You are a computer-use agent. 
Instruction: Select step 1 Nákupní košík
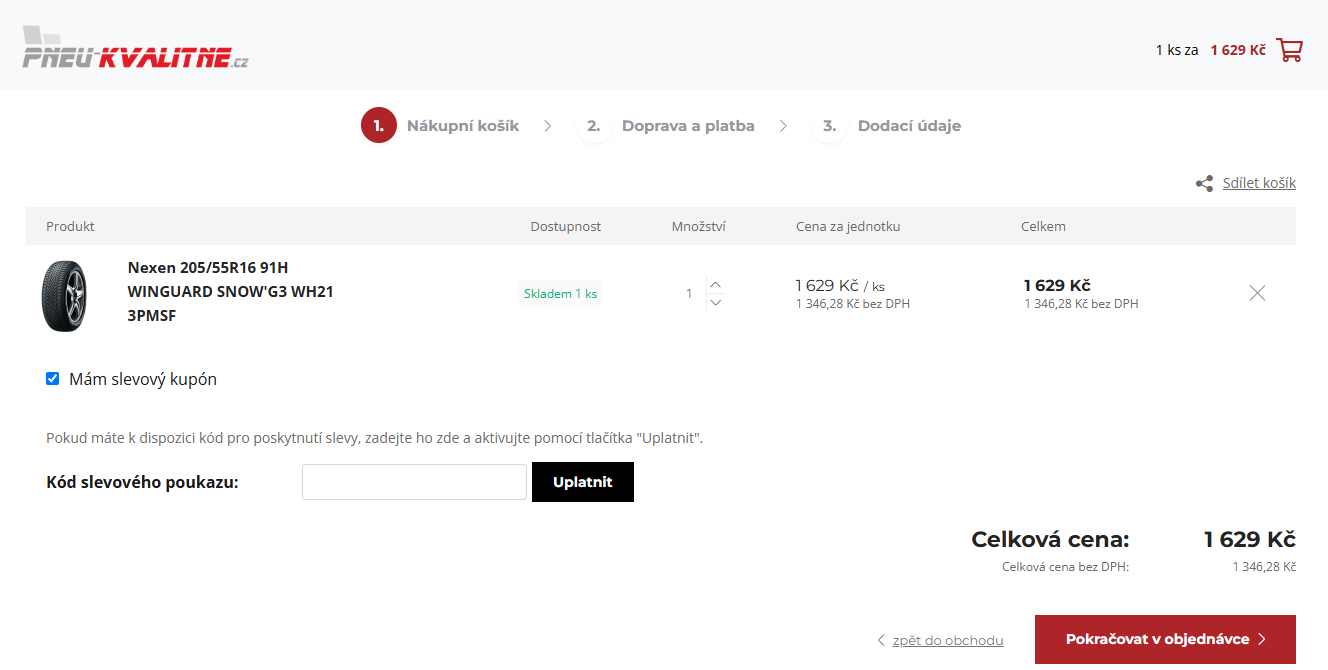[441, 126]
